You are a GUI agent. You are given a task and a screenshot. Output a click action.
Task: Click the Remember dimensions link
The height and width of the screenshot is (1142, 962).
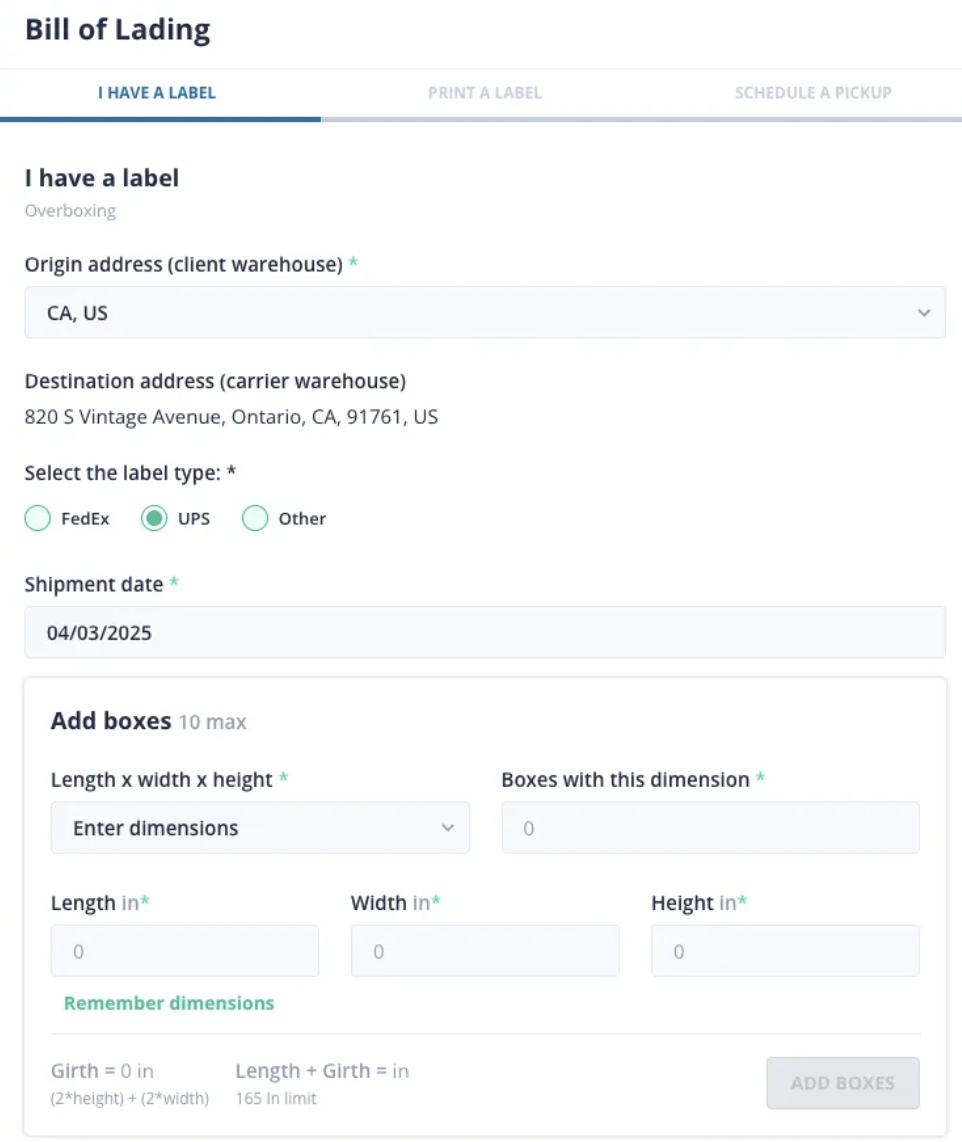[x=169, y=1003]
